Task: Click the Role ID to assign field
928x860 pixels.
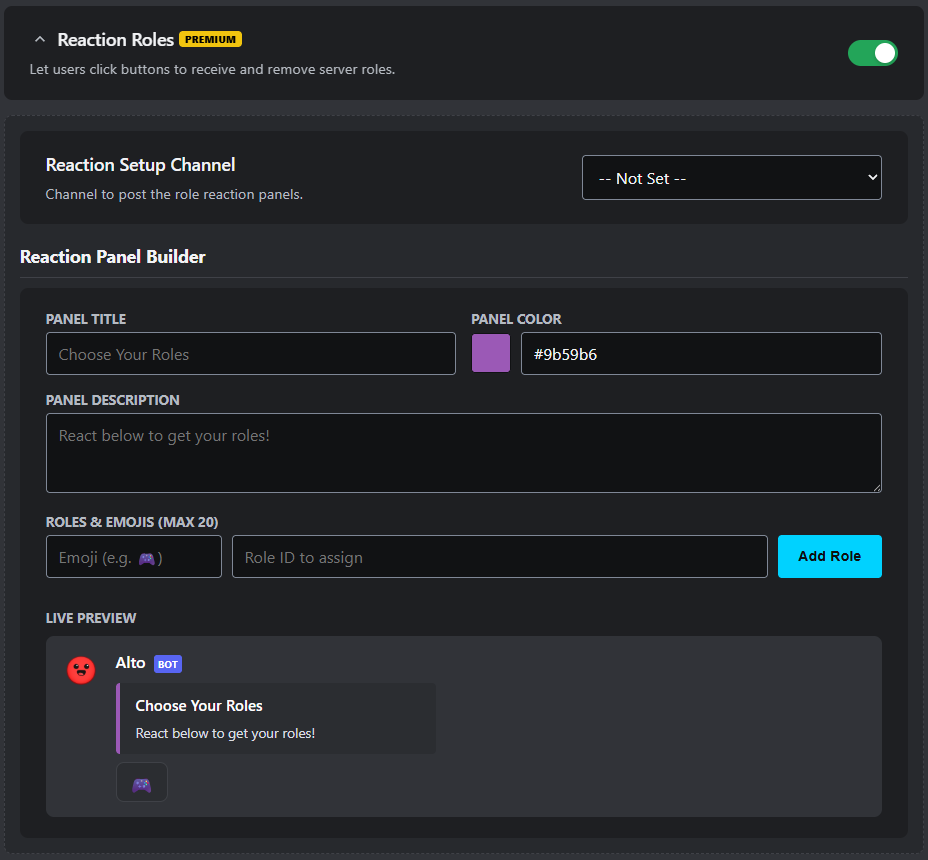Action: 500,556
